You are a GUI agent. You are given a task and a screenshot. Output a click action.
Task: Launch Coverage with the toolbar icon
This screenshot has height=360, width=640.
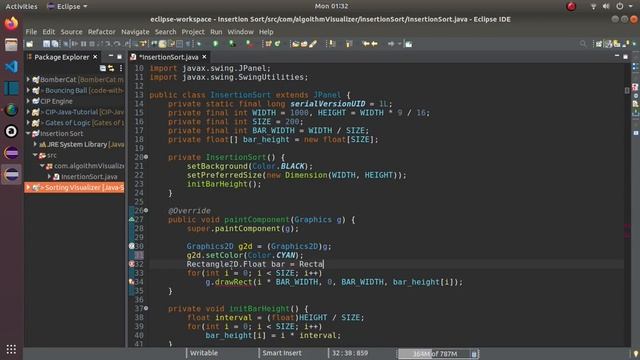[x=232, y=44]
